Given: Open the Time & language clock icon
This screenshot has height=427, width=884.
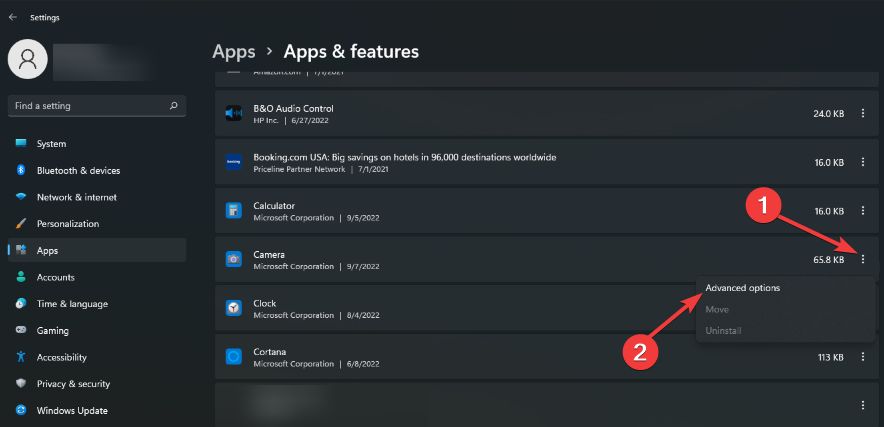Looking at the screenshot, I should tap(21, 303).
